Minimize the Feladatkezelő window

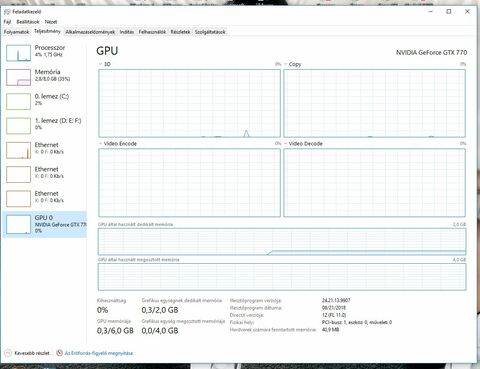430,11
